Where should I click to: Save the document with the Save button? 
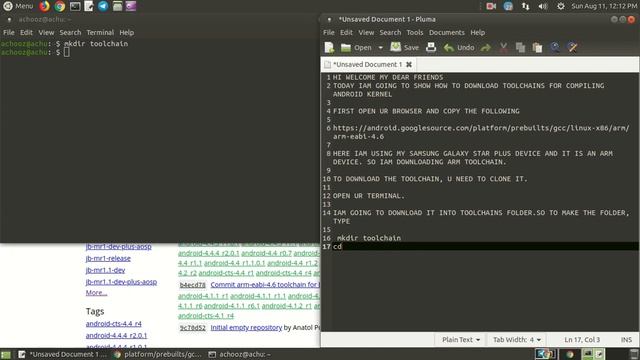[405, 47]
